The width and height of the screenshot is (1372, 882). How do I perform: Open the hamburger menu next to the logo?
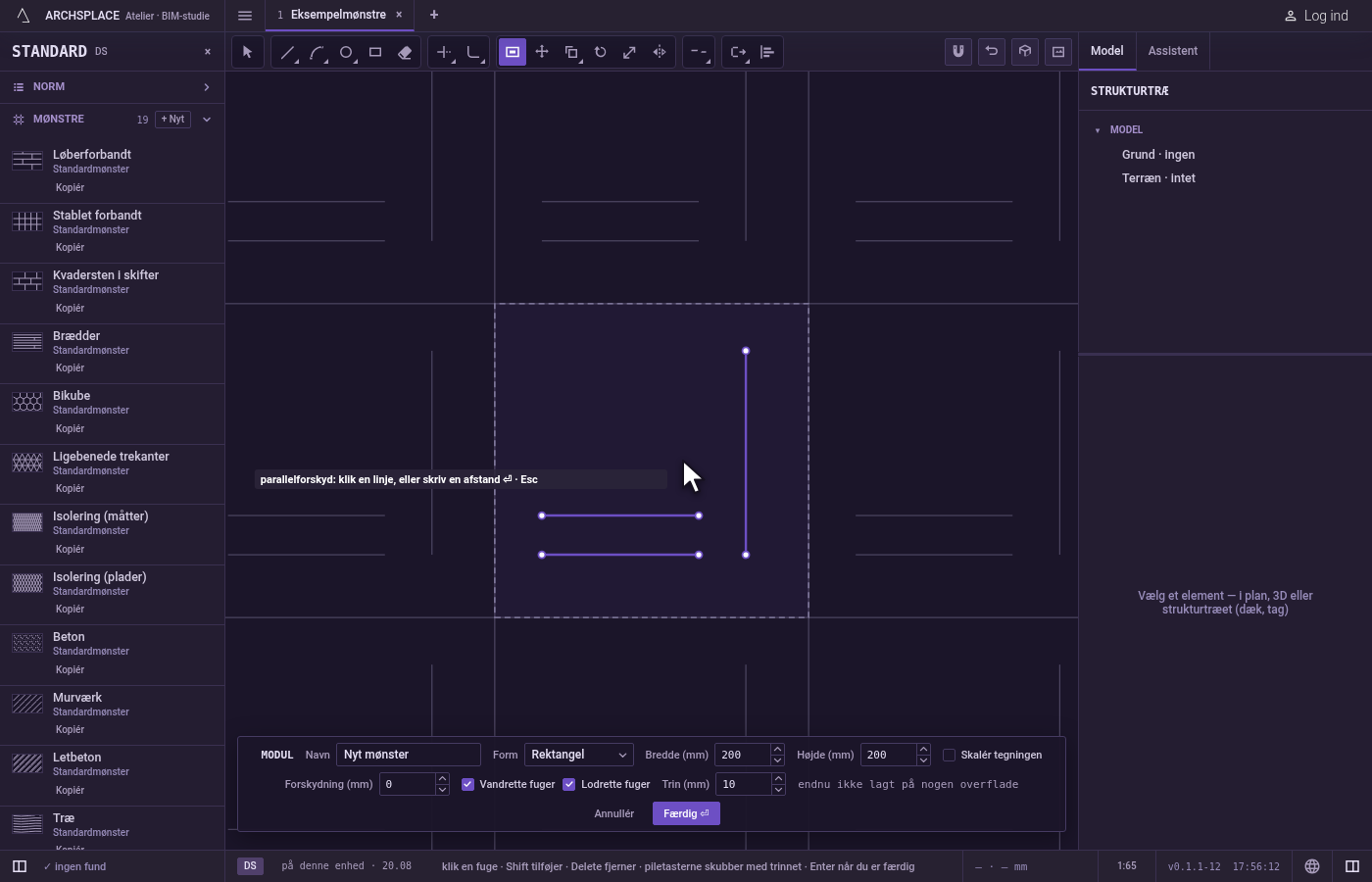245,16
